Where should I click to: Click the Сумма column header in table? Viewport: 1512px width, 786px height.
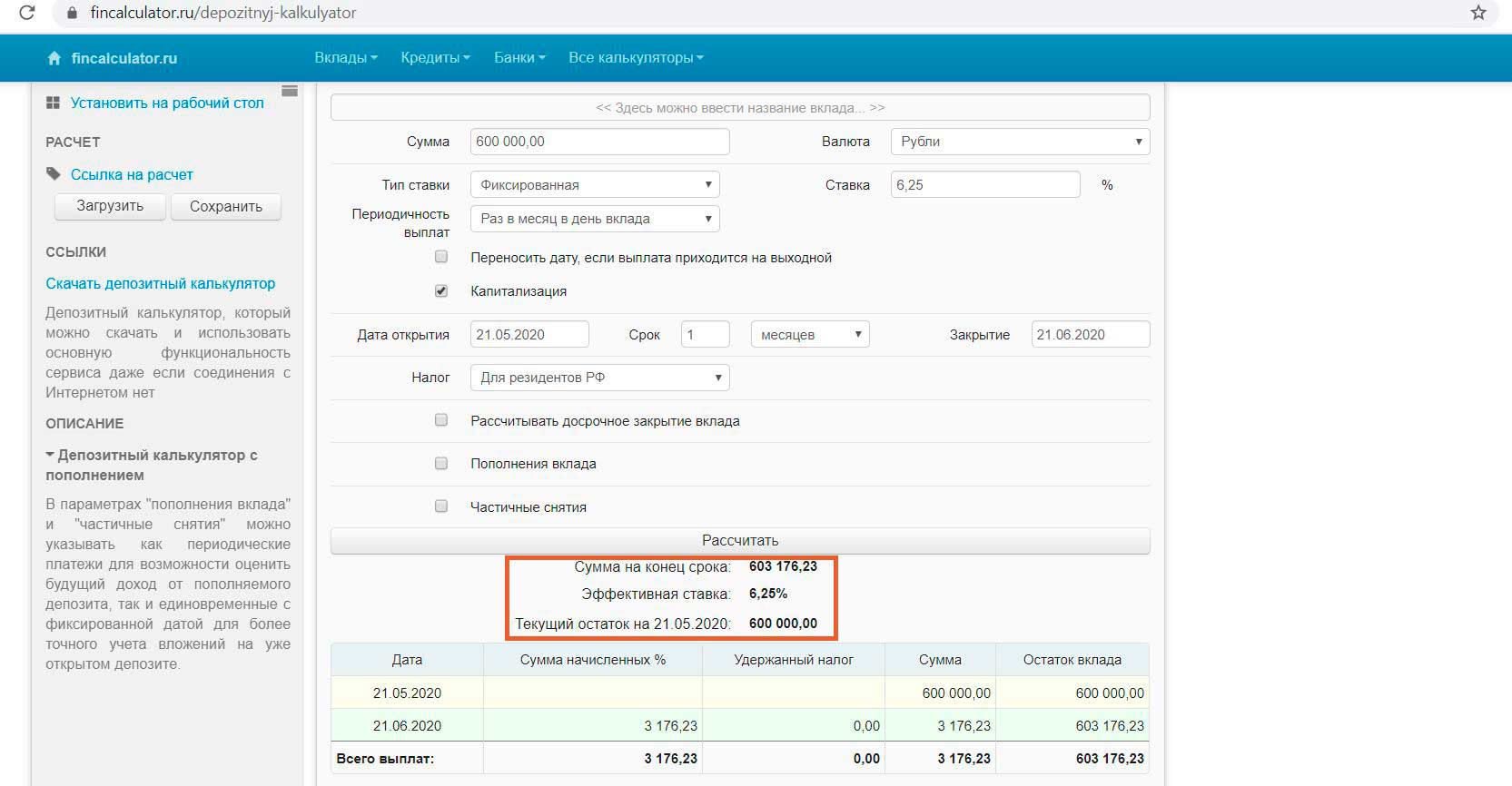pyautogui.click(x=940, y=660)
